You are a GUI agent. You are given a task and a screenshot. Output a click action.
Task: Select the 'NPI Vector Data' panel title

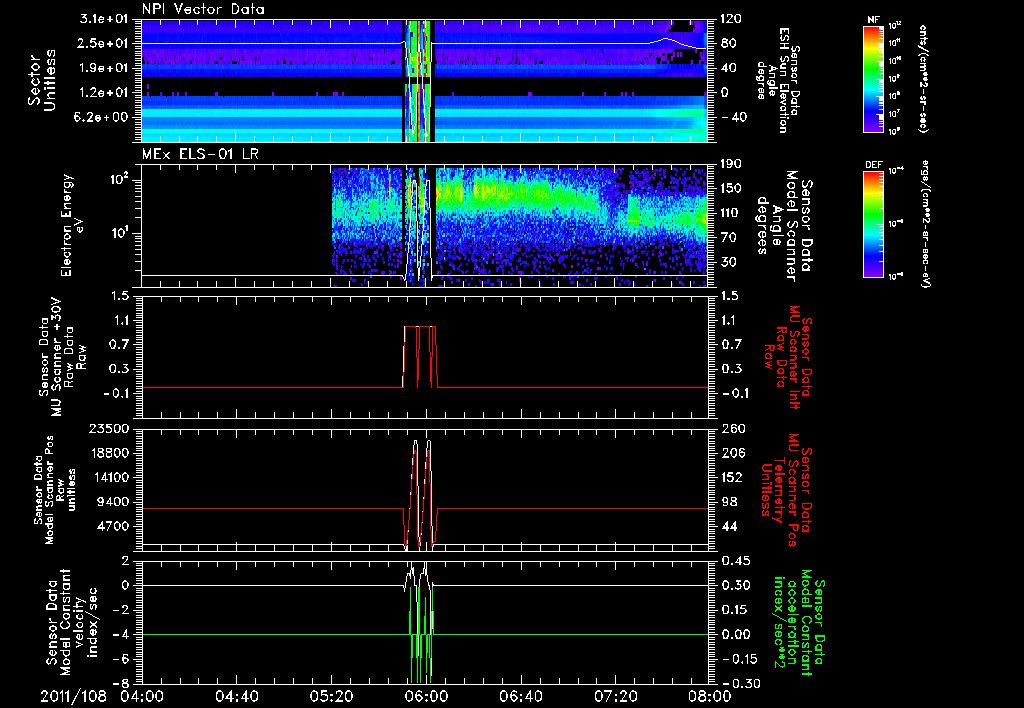pyautogui.click(x=203, y=9)
